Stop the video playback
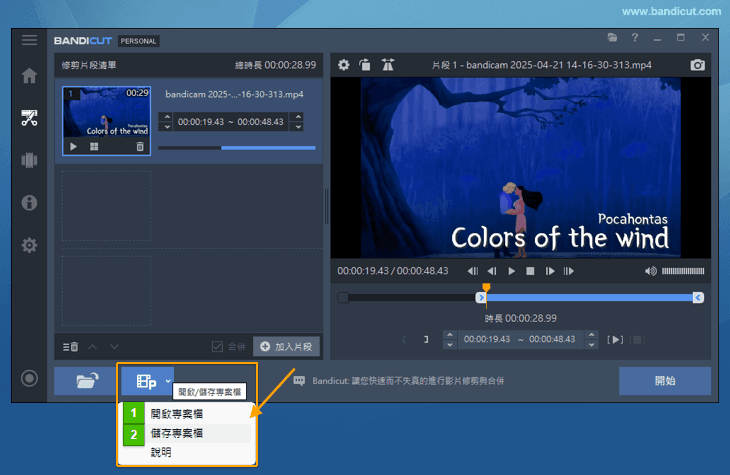The width and height of the screenshot is (730, 475). (530, 271)
